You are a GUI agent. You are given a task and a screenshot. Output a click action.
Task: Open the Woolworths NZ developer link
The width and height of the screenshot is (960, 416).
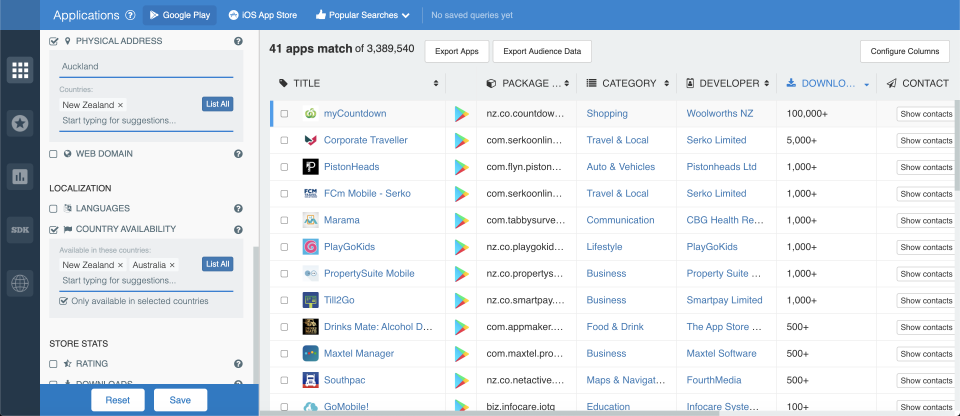click(720, 113)
